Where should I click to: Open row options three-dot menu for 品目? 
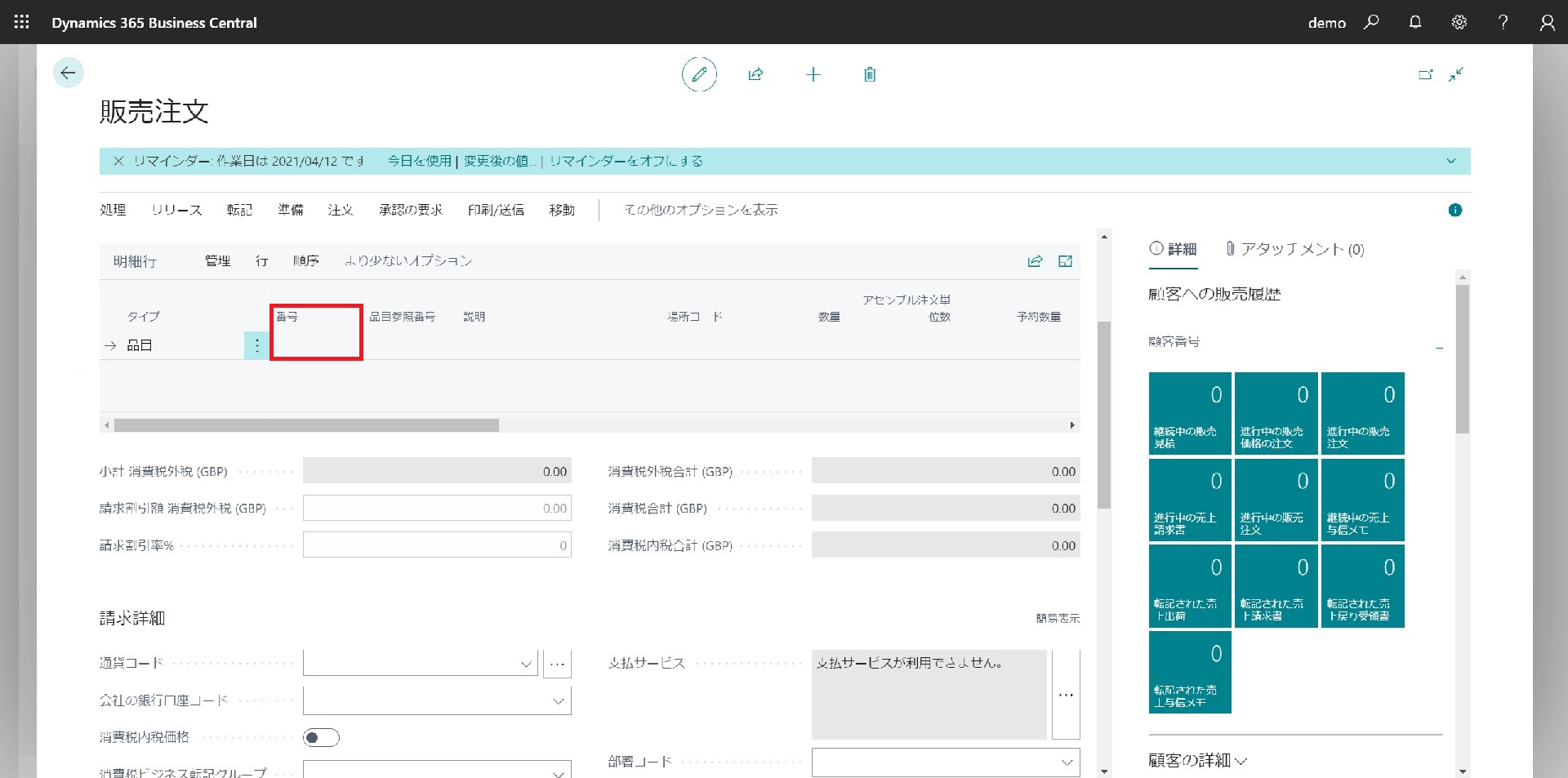[x=256, y=345]
